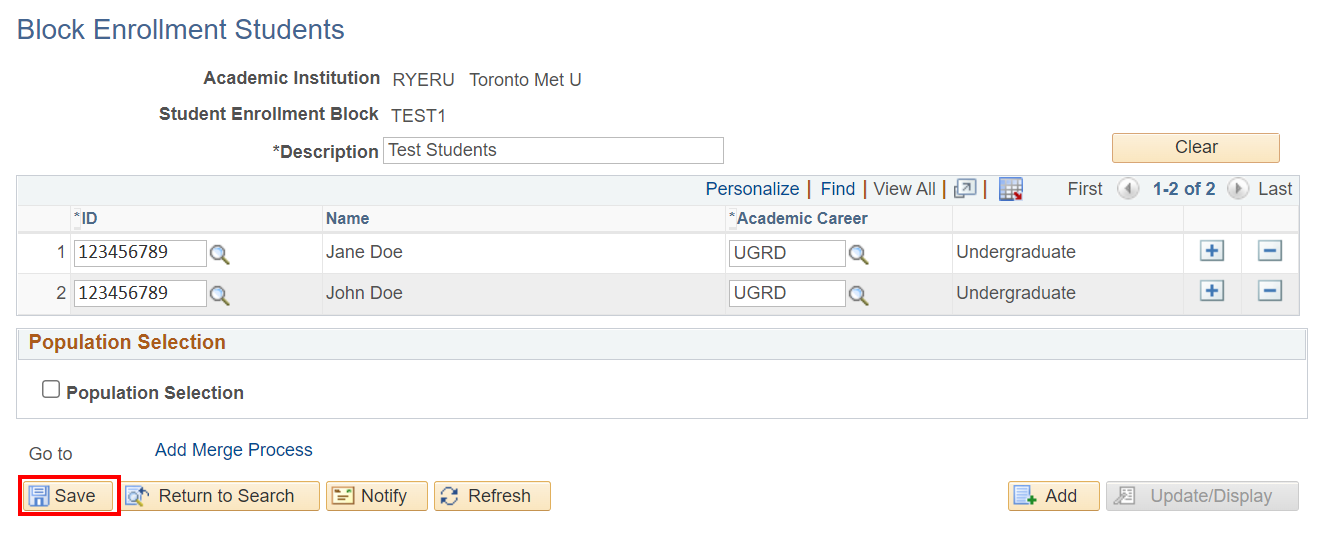This screenshot has width=1328, height=536.
Task: Show next row arrow in grid
Action: pos(1237,189)
